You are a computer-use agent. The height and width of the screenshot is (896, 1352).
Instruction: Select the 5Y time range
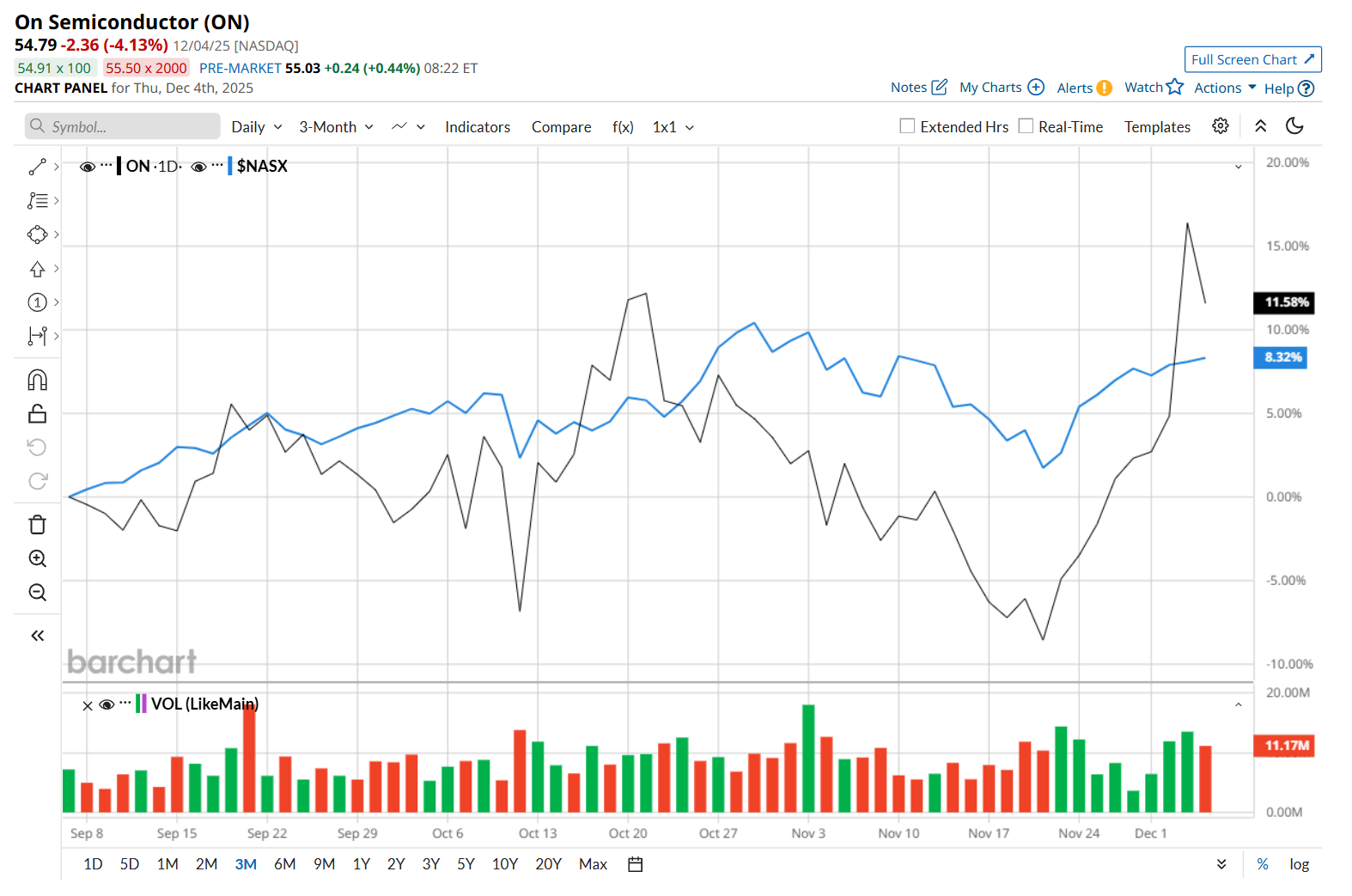(466, 864)
